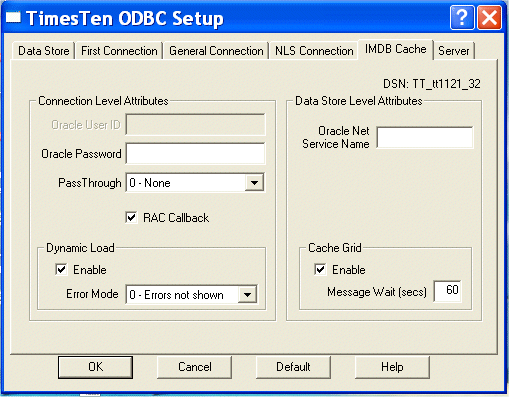Open the First Connection tab
Image resolution: width=509 pixels, height=397 pixels.
119,51
